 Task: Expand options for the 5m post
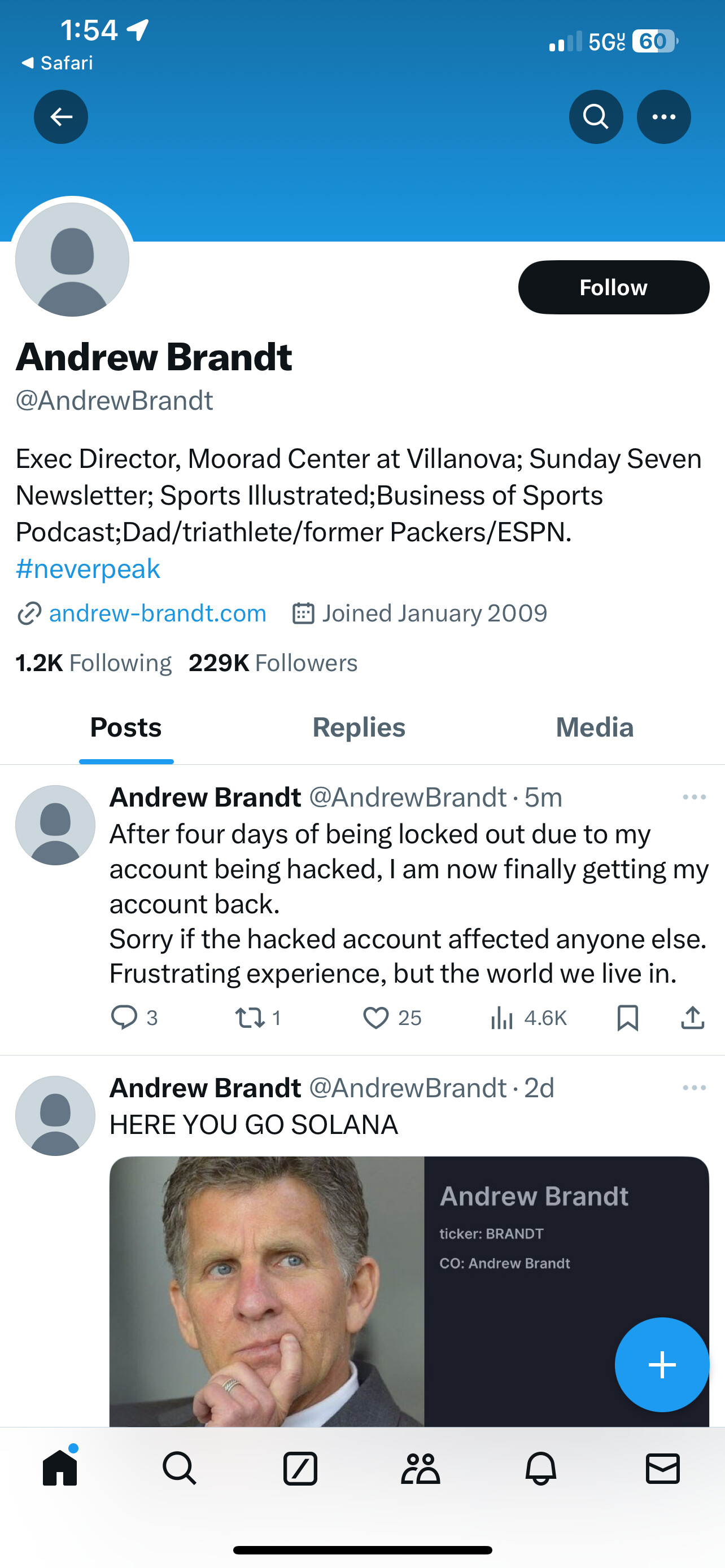tap(694, 797)
